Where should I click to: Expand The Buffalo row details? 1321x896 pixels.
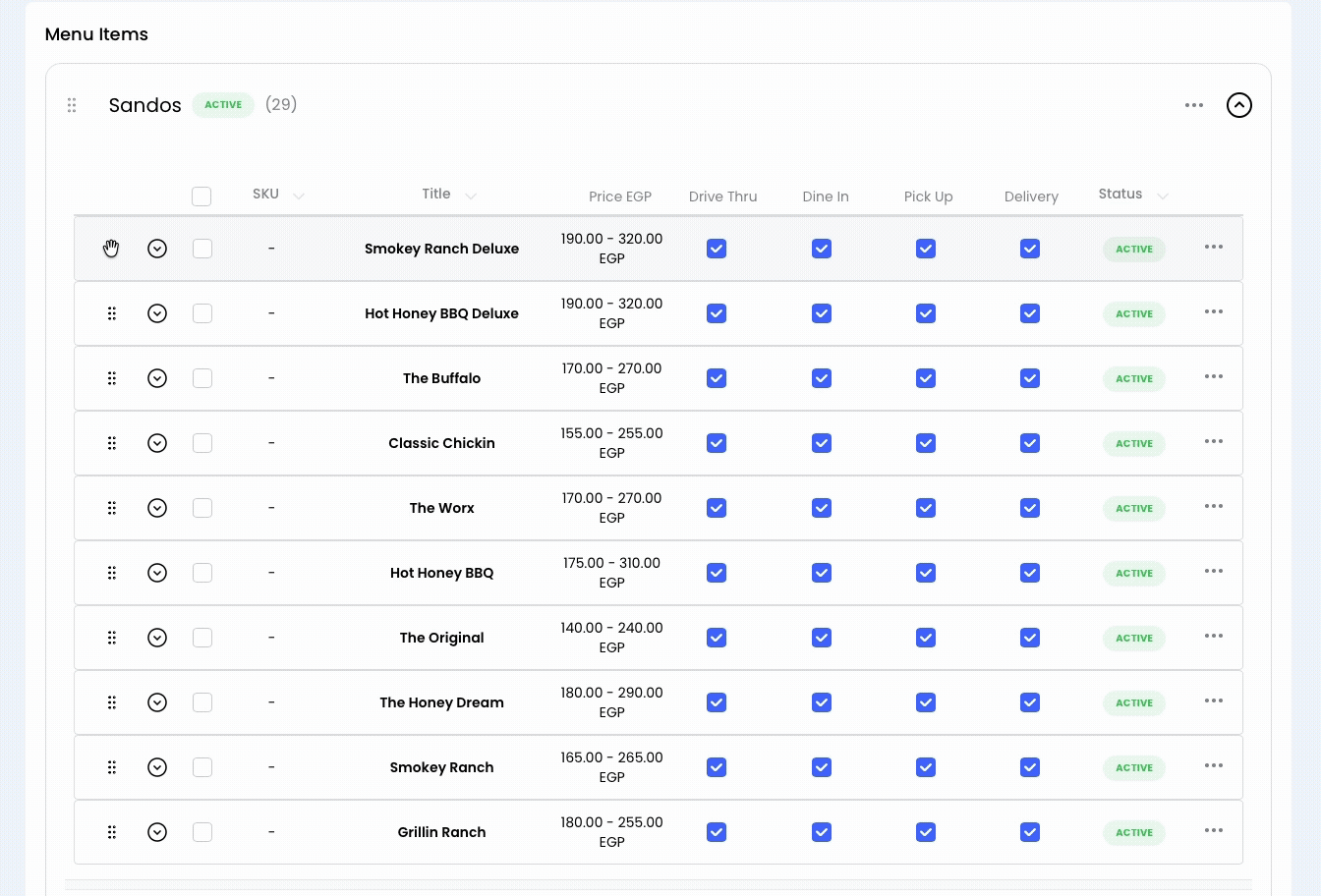point(157,378)
